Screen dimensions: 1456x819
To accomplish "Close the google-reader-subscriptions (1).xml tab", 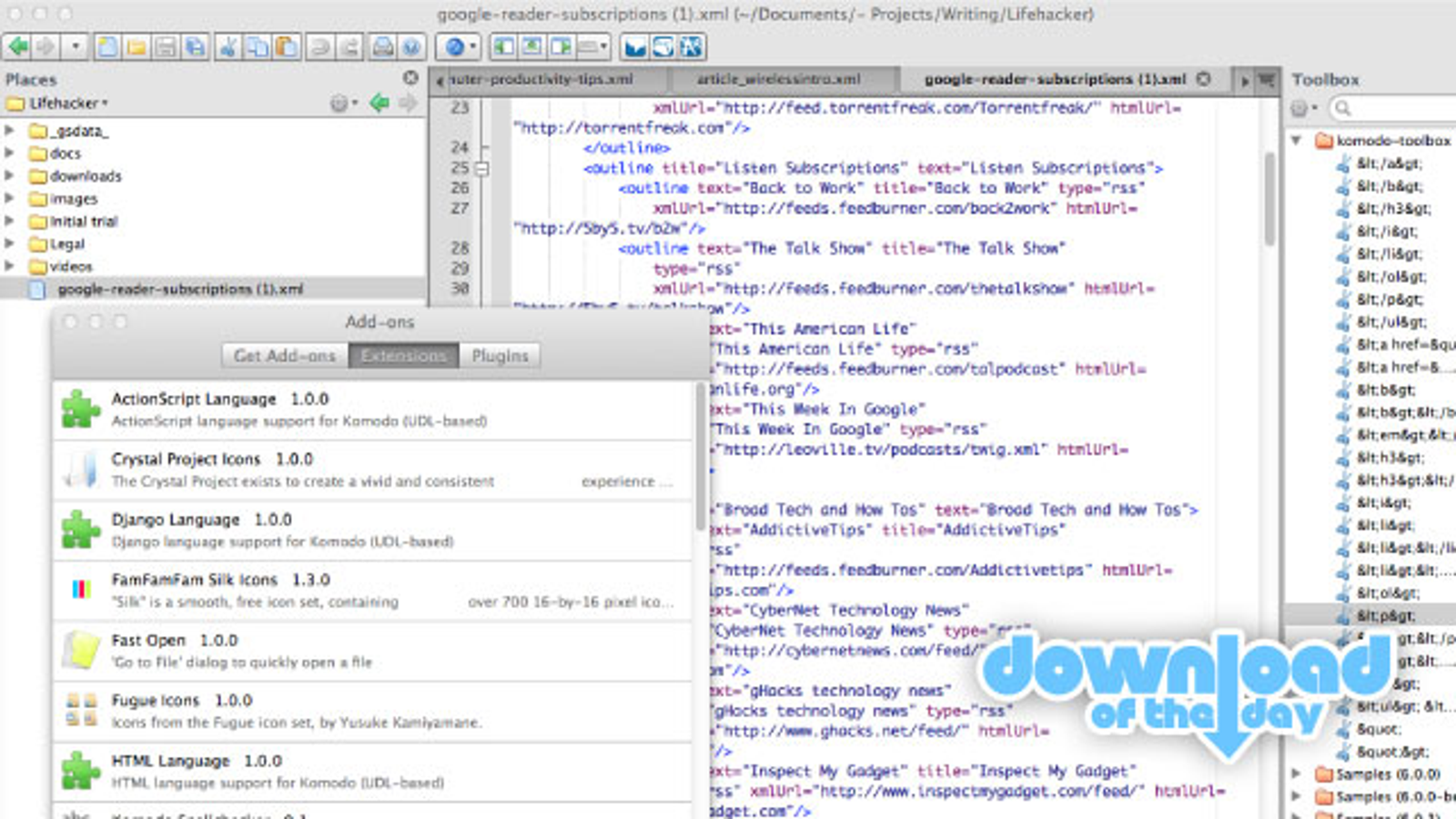I will (x=1203, y=79).
